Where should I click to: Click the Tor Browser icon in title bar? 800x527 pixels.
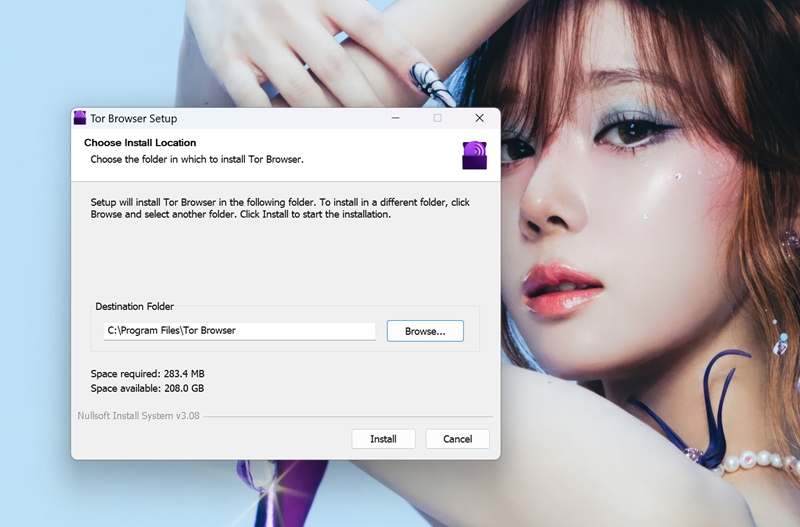(x=80, y=118)
